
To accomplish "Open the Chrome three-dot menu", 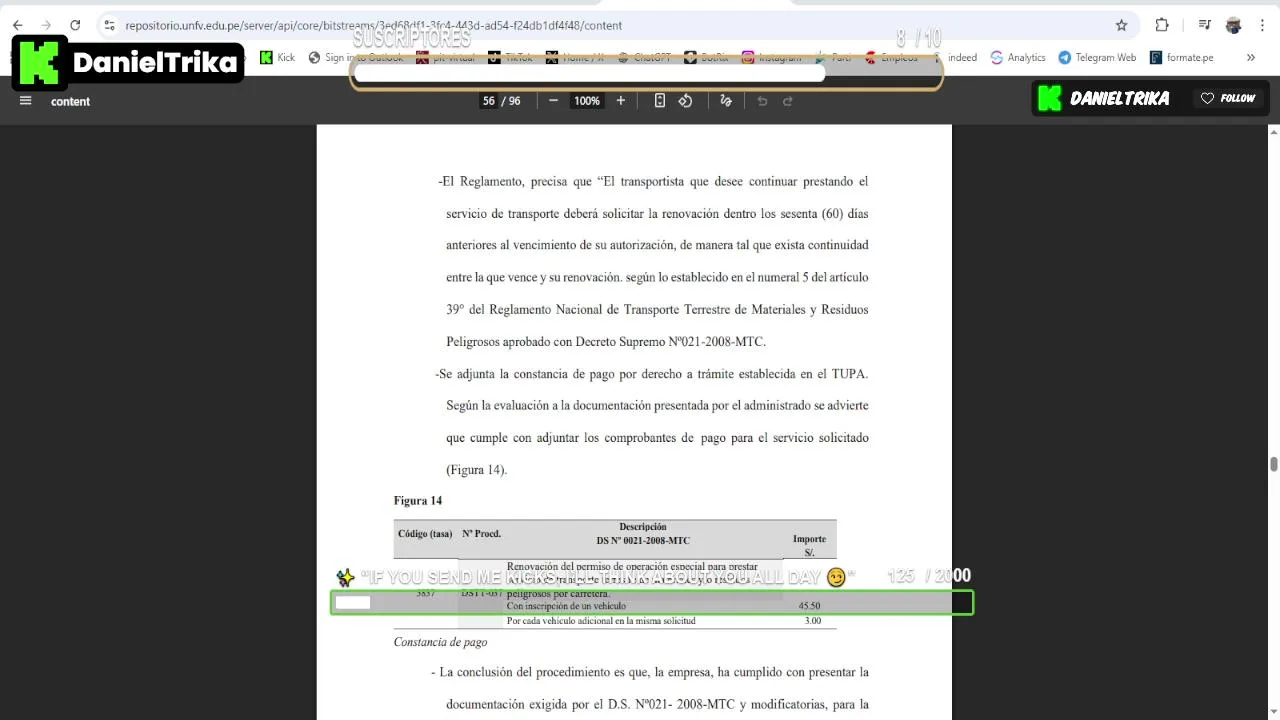I will coord(1262,25).
